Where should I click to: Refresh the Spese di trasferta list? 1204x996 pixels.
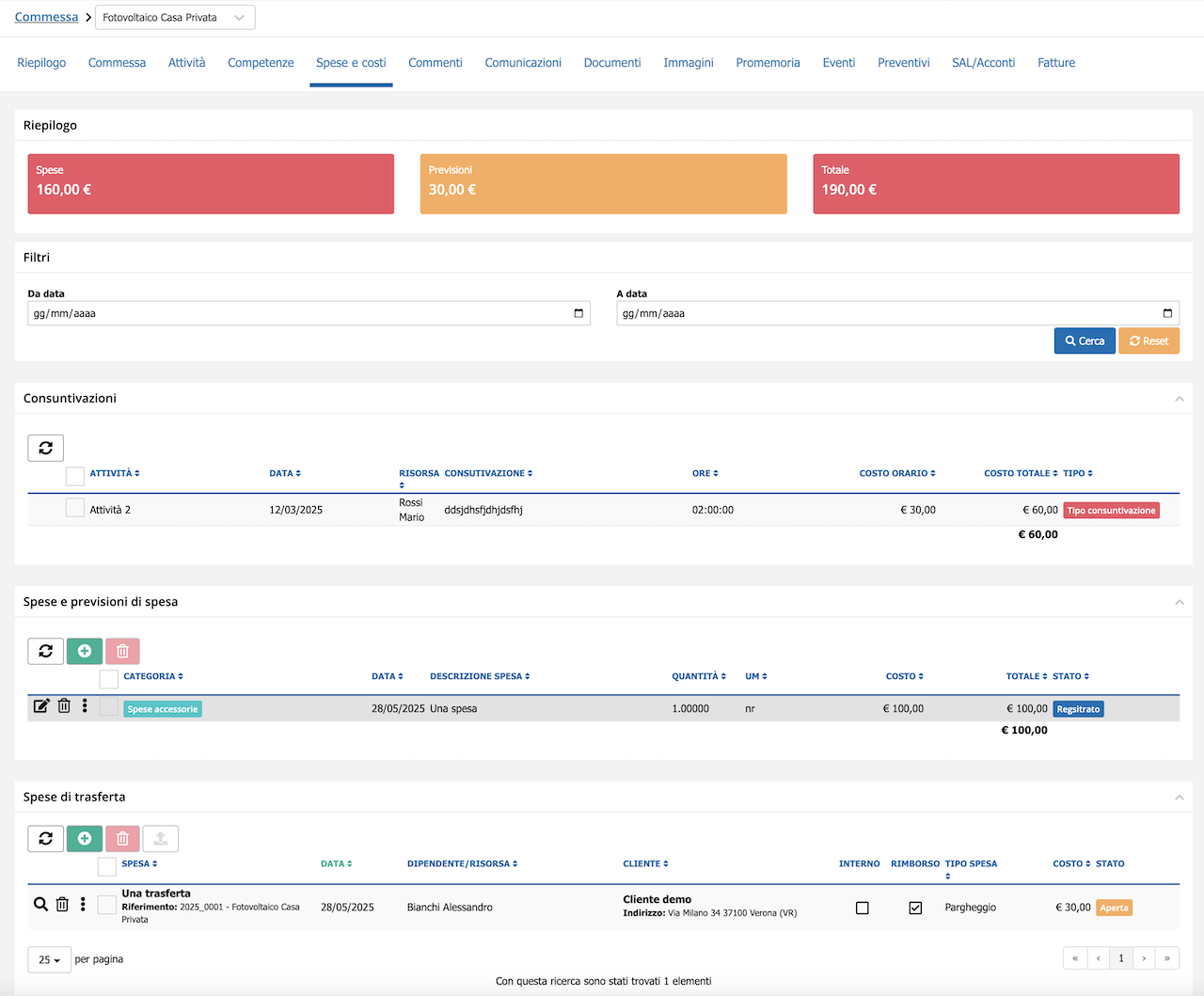pos(45,838)
